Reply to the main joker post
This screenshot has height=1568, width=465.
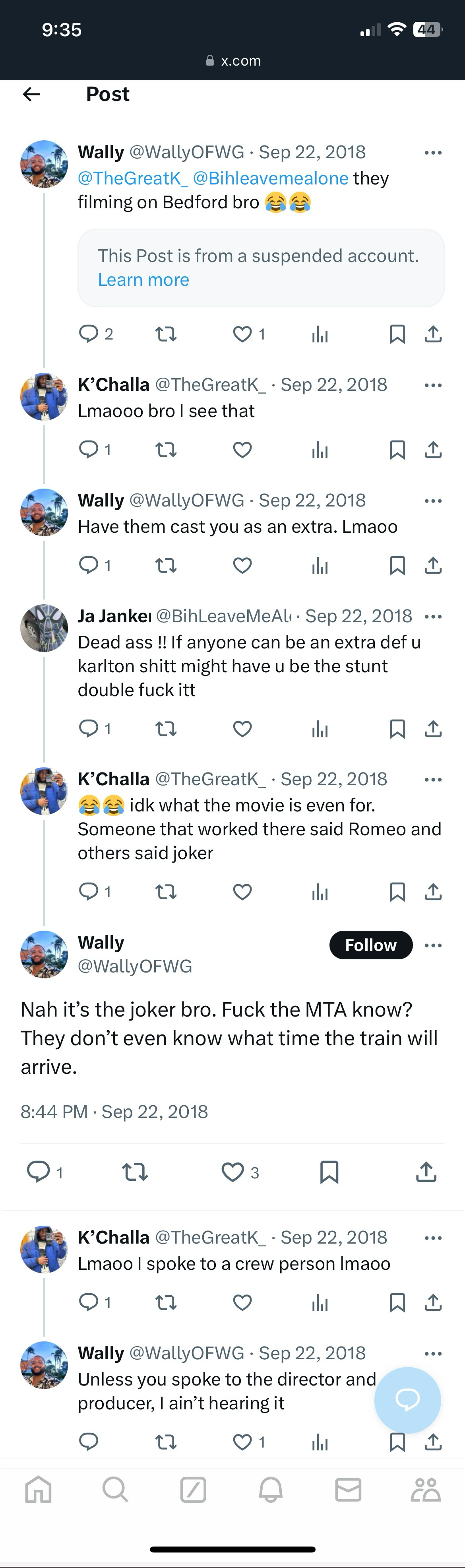click(39, 1172)
